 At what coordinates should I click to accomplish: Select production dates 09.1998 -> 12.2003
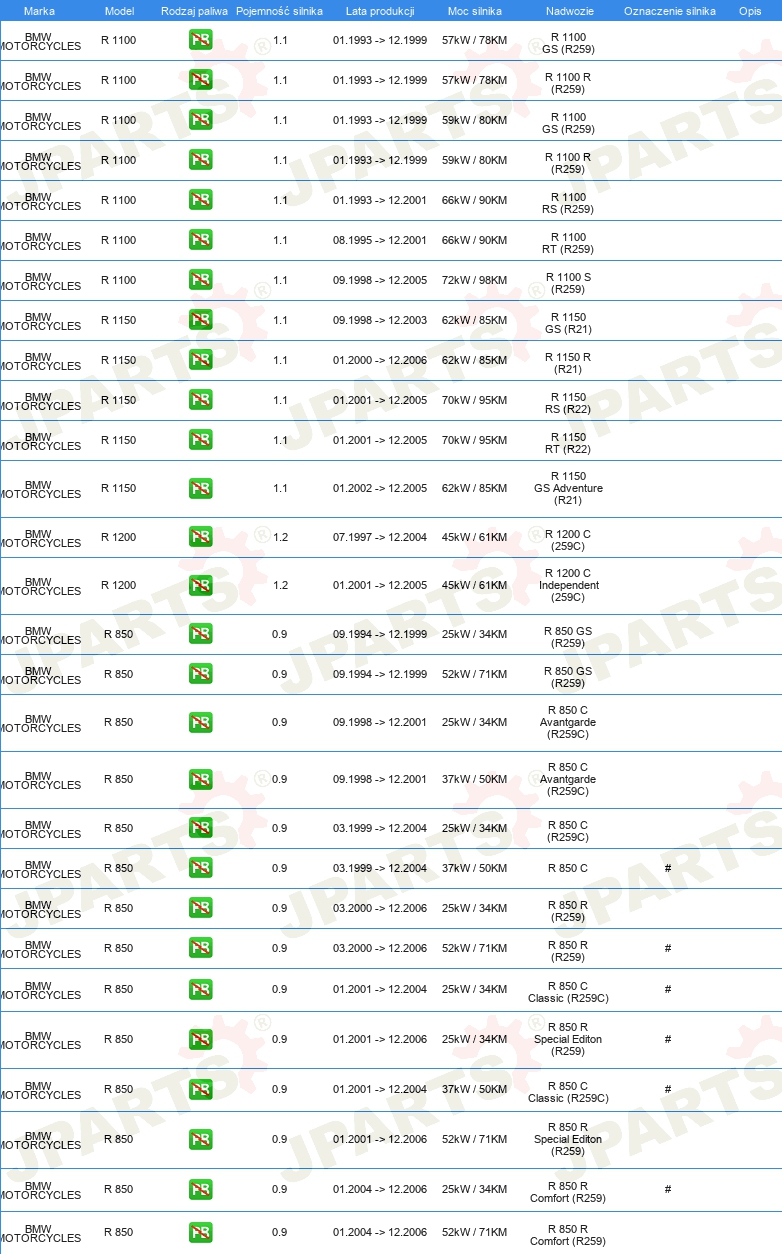(x=380, y=320)
